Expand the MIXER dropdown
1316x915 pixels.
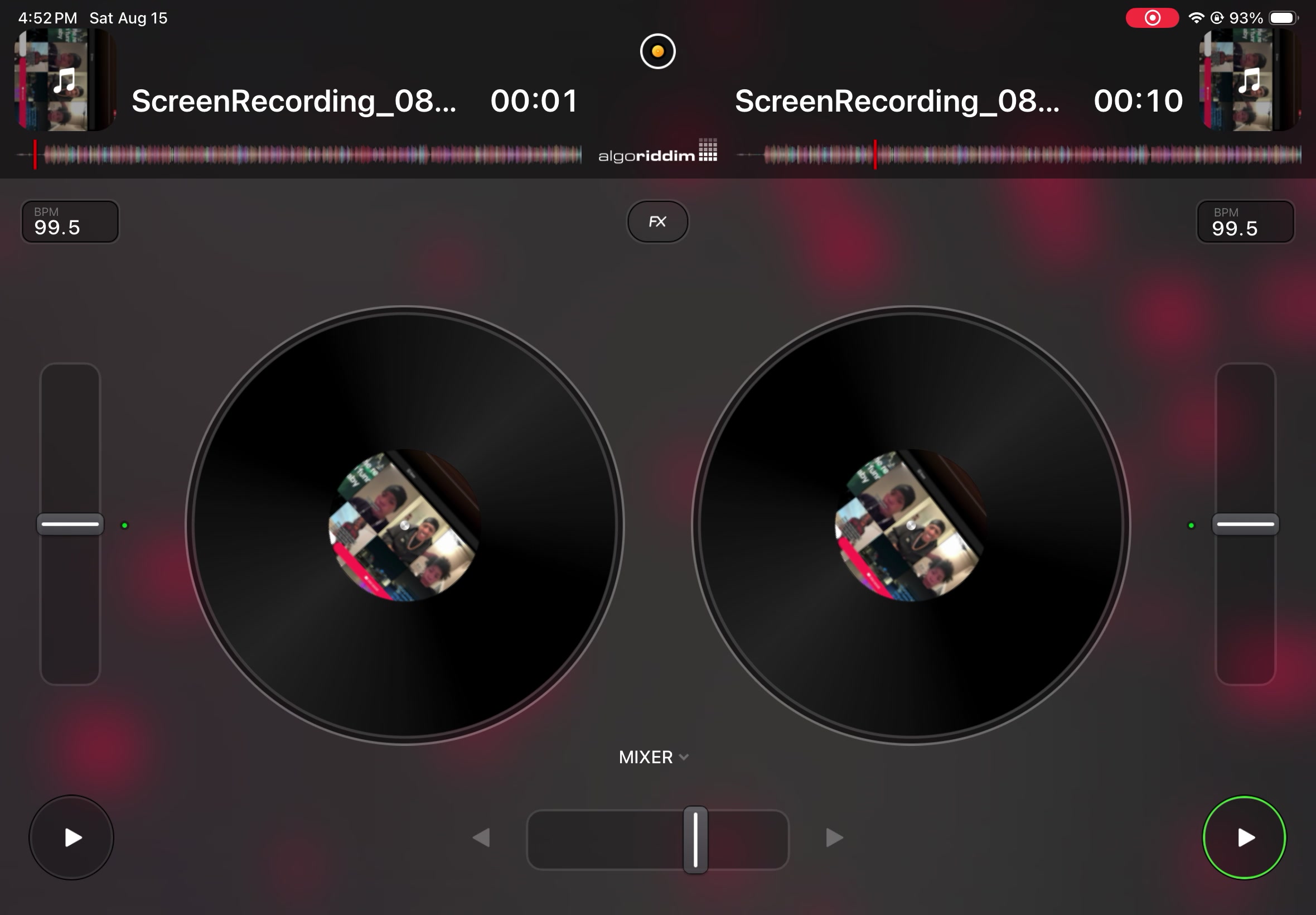coord(653,757)
